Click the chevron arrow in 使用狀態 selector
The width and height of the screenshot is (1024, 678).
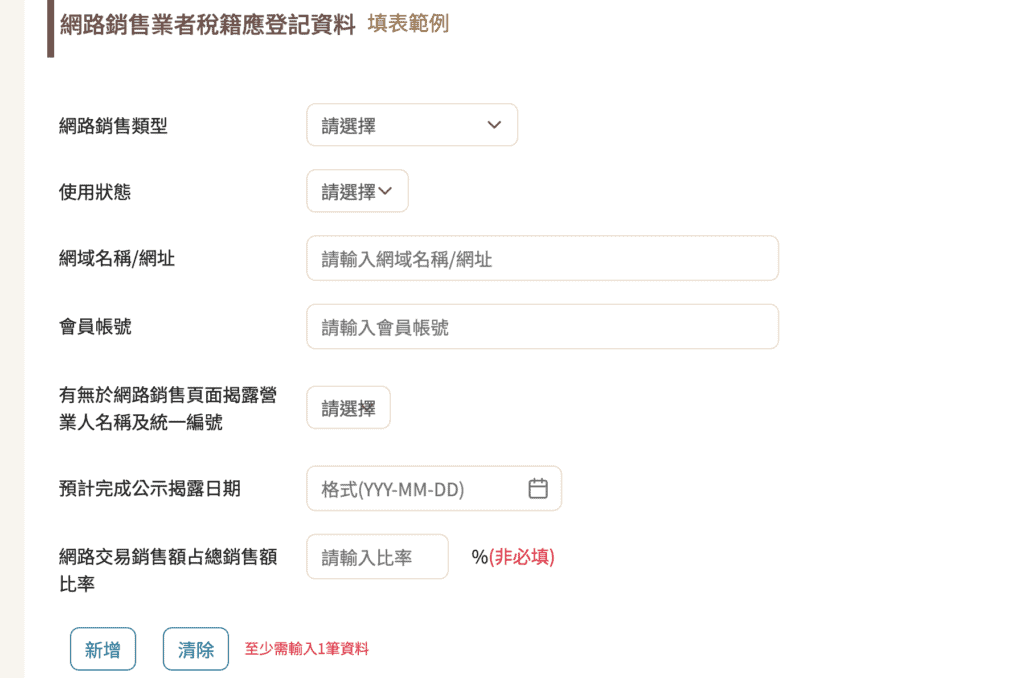pos(385,191)
